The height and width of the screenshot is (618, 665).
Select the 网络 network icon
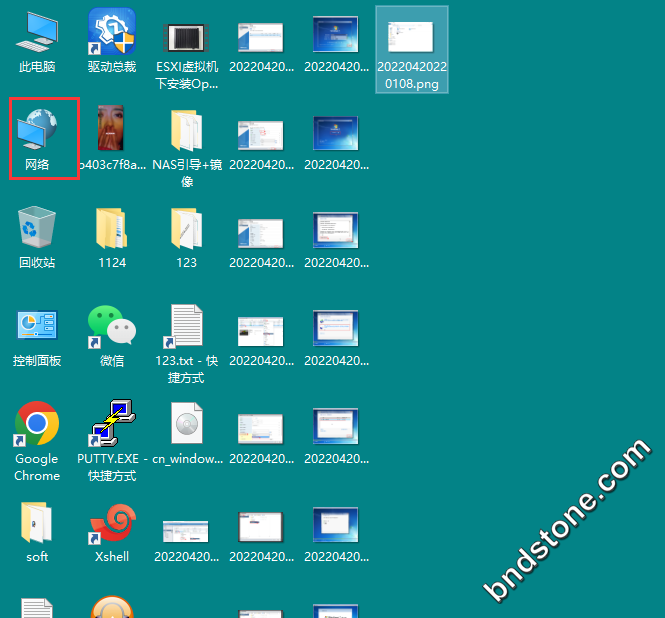(x=37, y=139)
